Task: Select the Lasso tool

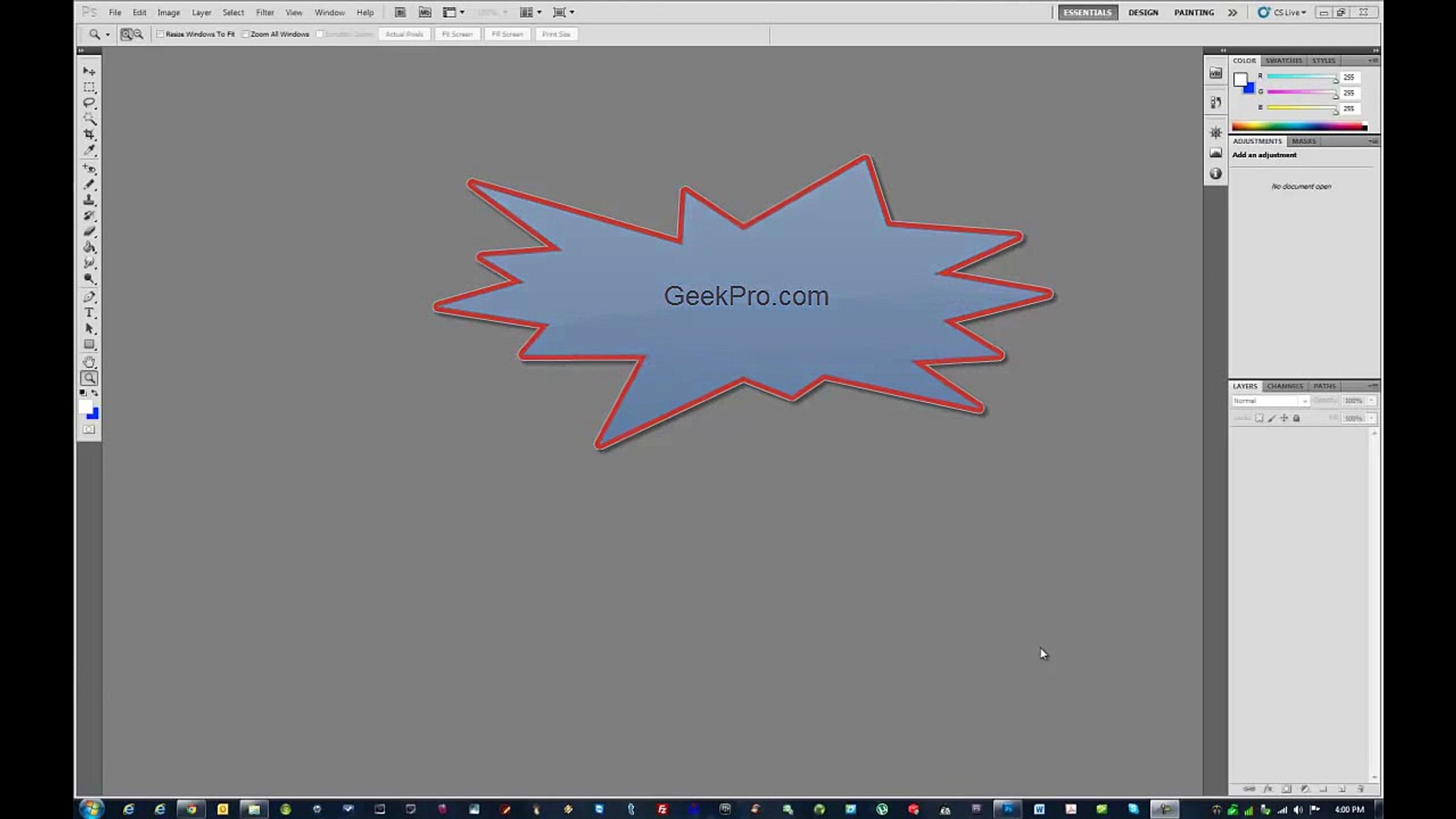Action: coord(89,102)
